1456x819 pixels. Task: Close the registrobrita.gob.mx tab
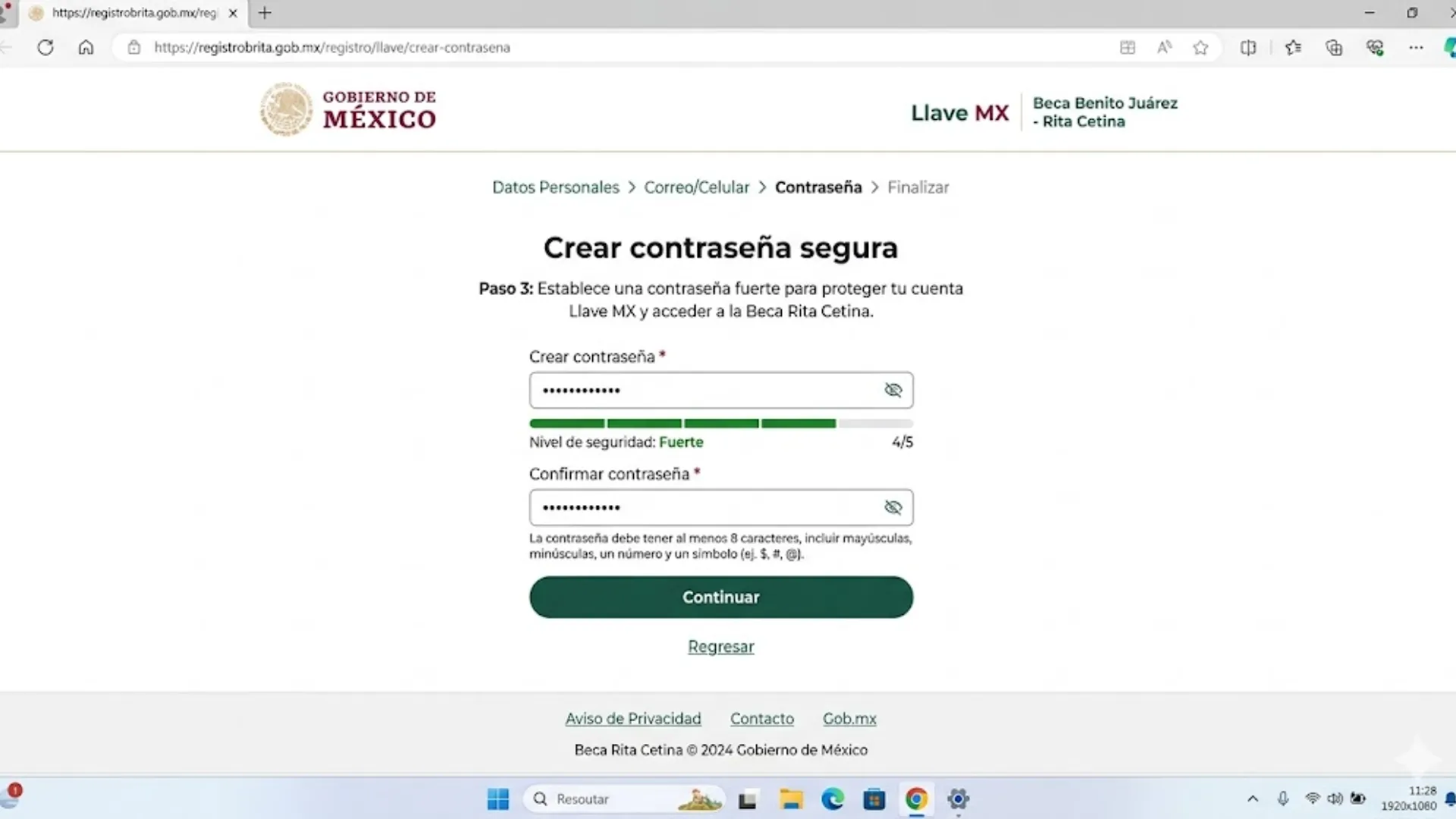pos(233,13)
